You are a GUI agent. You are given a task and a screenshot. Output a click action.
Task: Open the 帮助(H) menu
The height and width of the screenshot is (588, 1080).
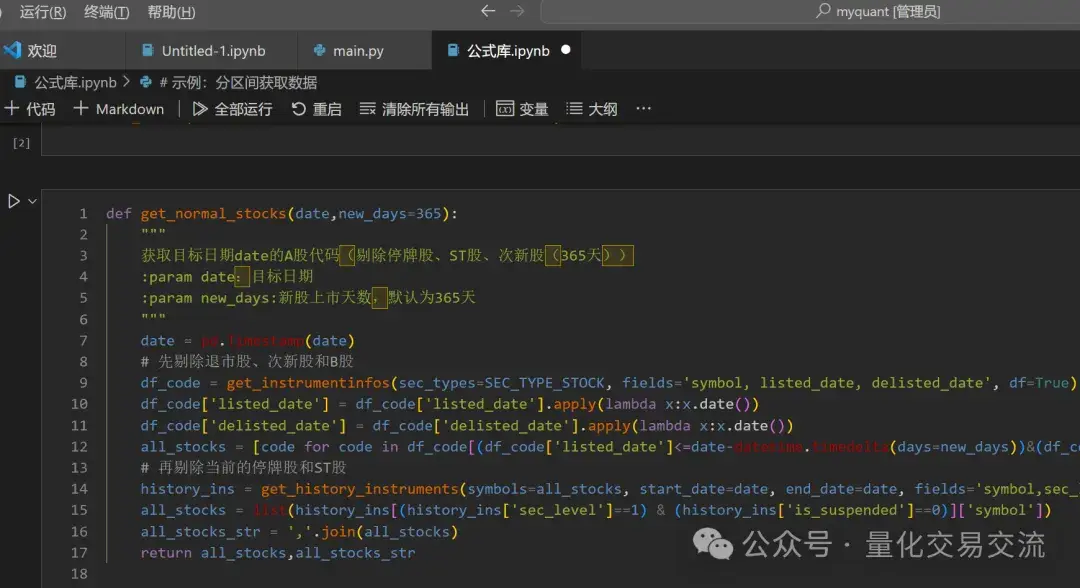point(171,12)
